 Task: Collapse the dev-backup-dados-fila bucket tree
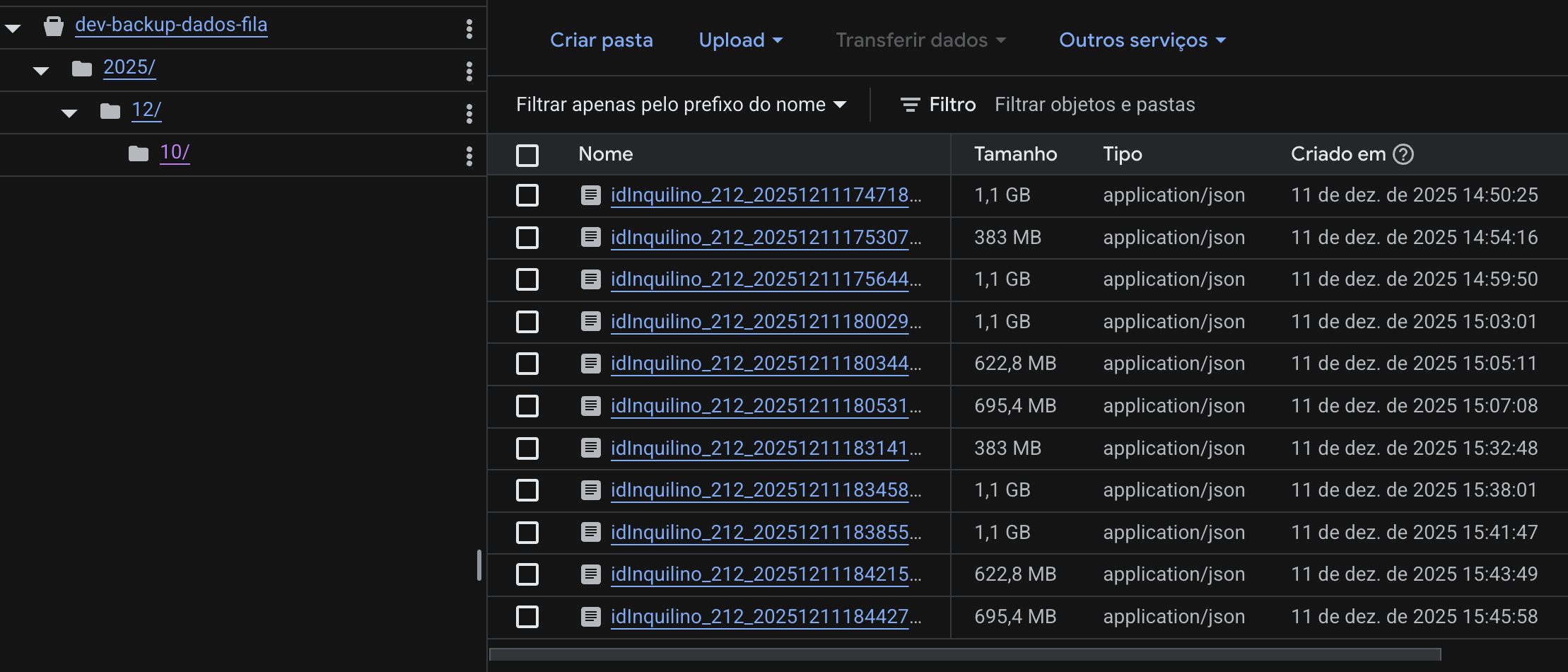click(13, 29)
